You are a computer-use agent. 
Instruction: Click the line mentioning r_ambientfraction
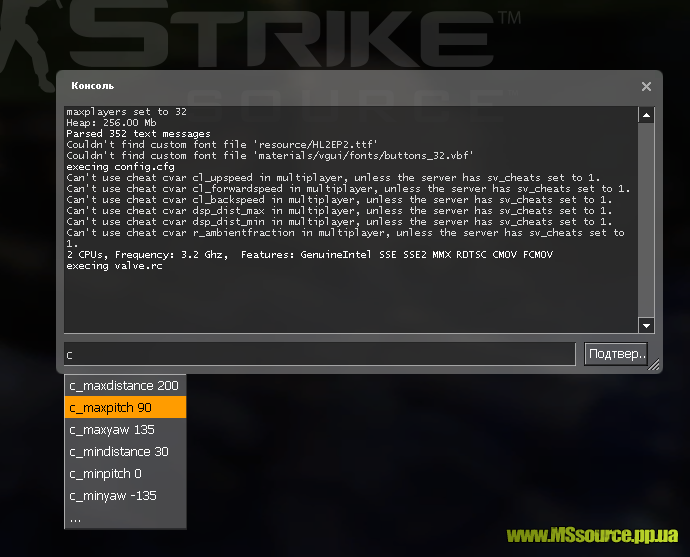[345, 238]
